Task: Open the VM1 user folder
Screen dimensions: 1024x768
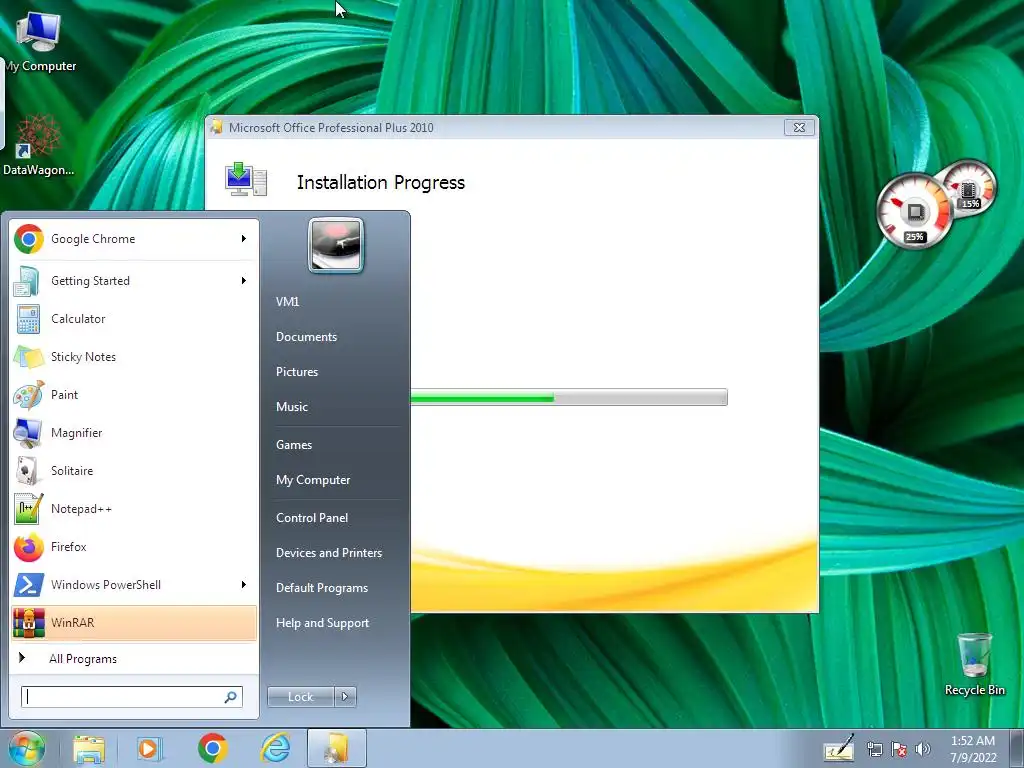Action: (287, 302)
